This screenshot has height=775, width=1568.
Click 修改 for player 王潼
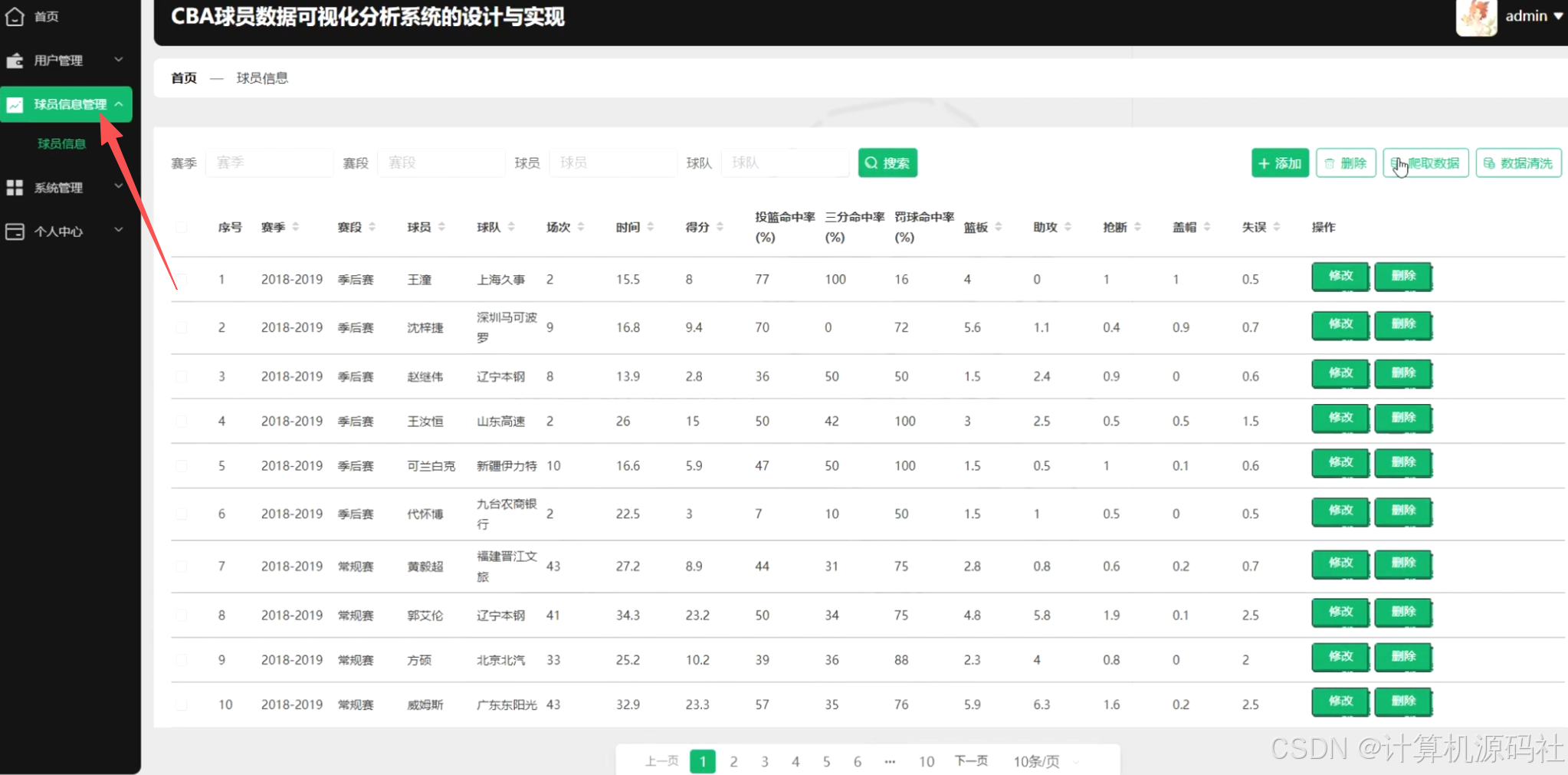(x=1340, y=276)
